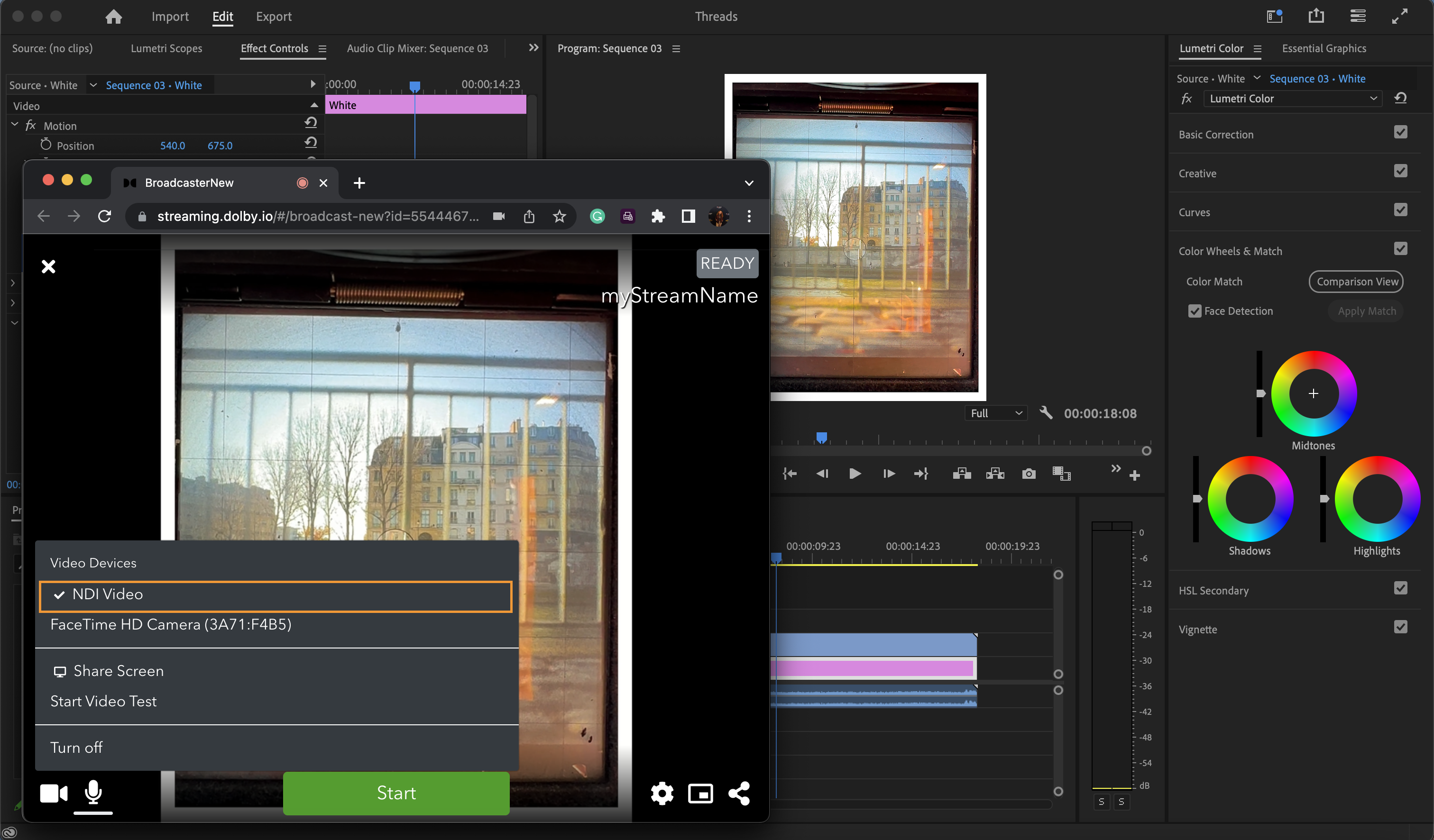The height and width of the screenshot is (840, 1434).
Task: Open the picture-in-picture layout icon
Action: coord(700,793)
